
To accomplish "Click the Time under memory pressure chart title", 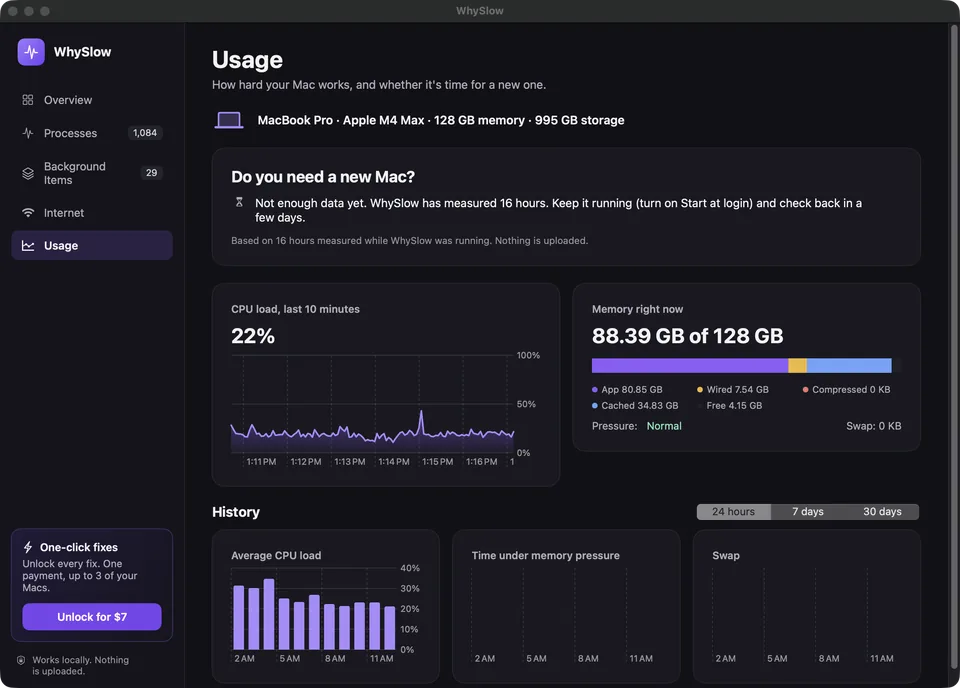I will (546, 555).
